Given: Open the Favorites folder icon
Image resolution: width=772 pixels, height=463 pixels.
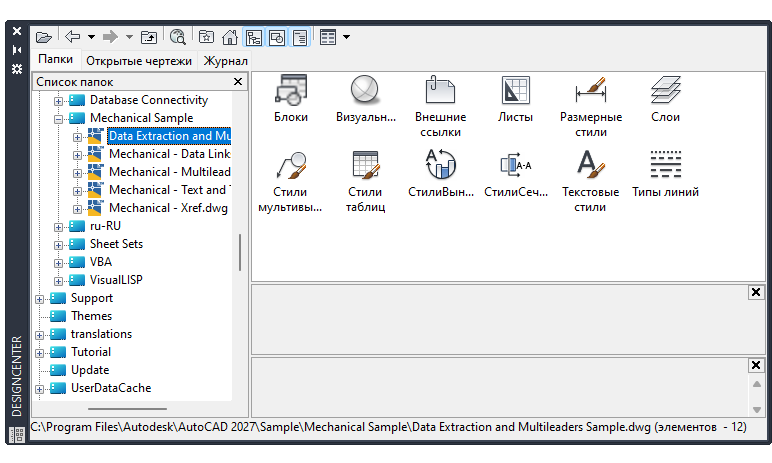Looking at the screenshot, I should [206, 37].
